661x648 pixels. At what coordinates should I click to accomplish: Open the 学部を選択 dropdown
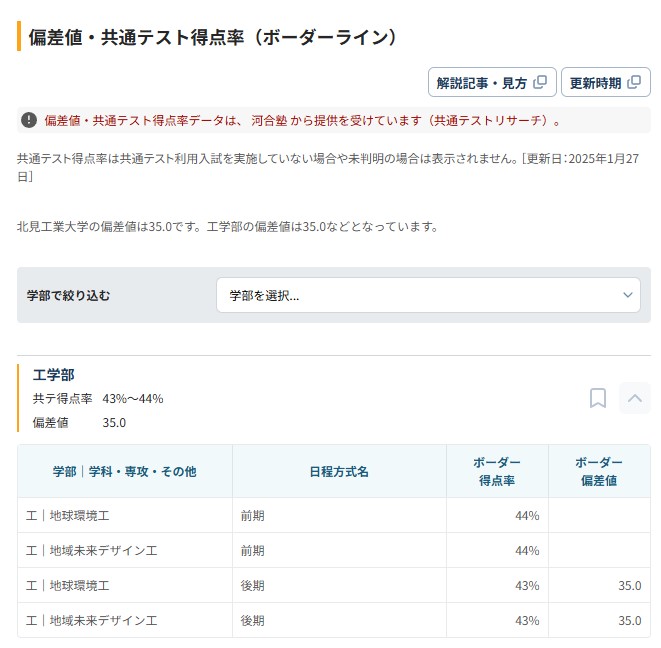tap(428, 295)
